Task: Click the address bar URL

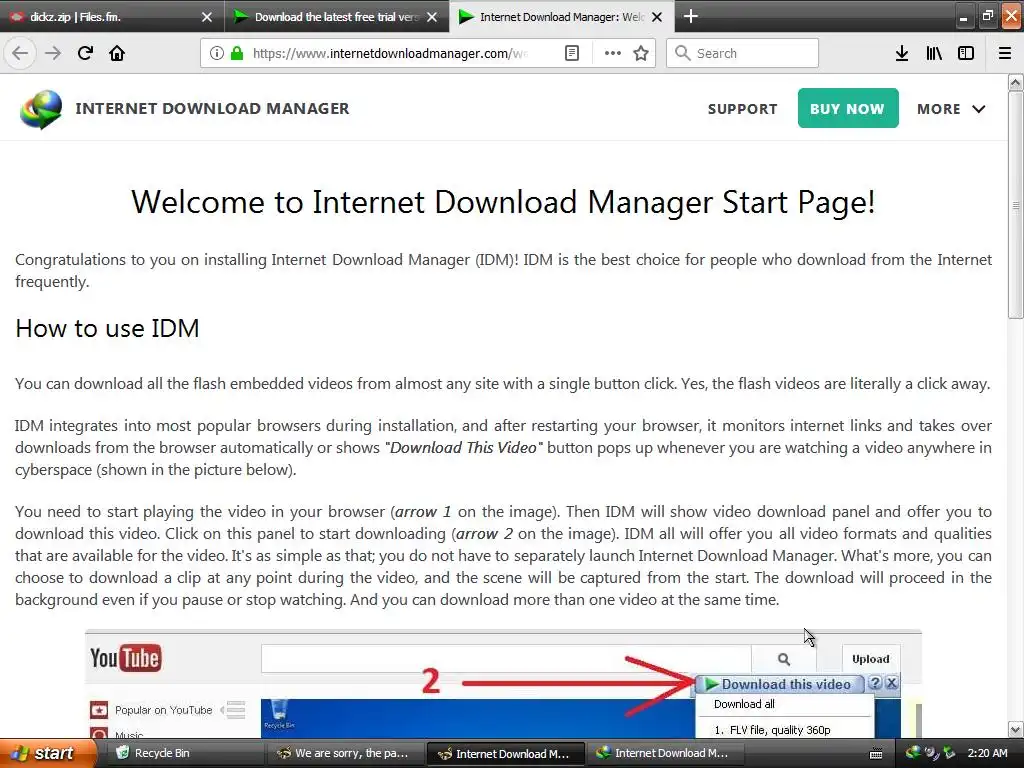Action: tap(390, 53)
